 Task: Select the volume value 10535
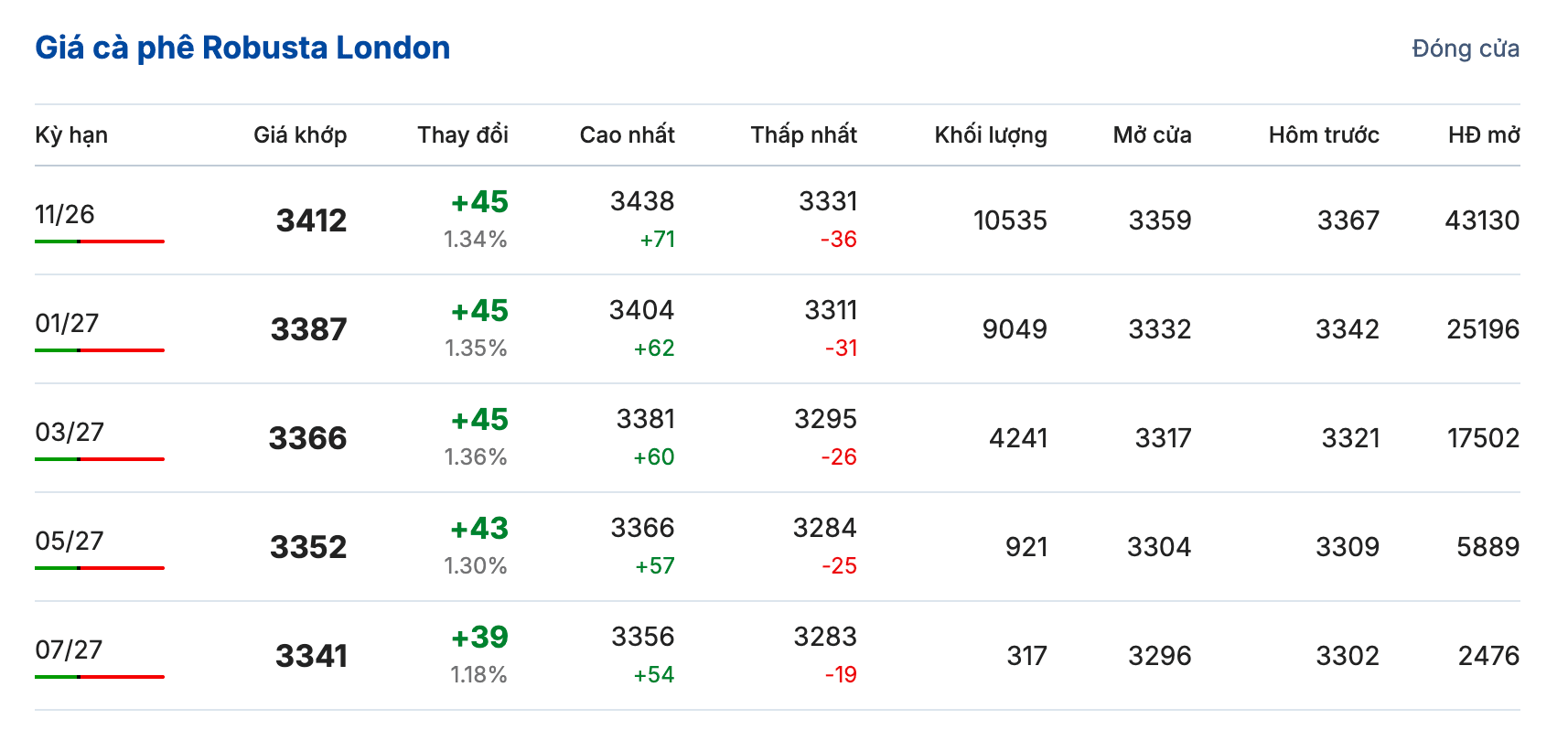(x=1010, y=220)
